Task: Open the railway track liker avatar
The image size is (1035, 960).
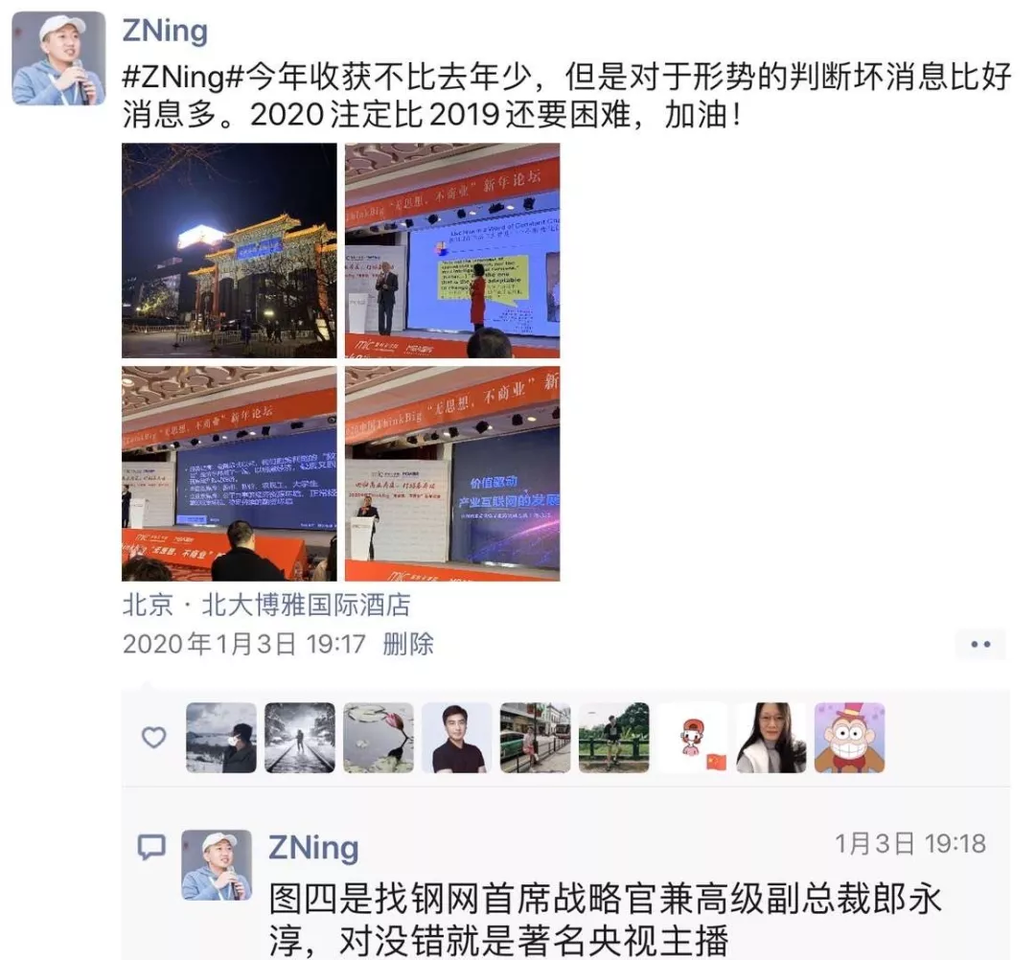Action: coord(300,737)
